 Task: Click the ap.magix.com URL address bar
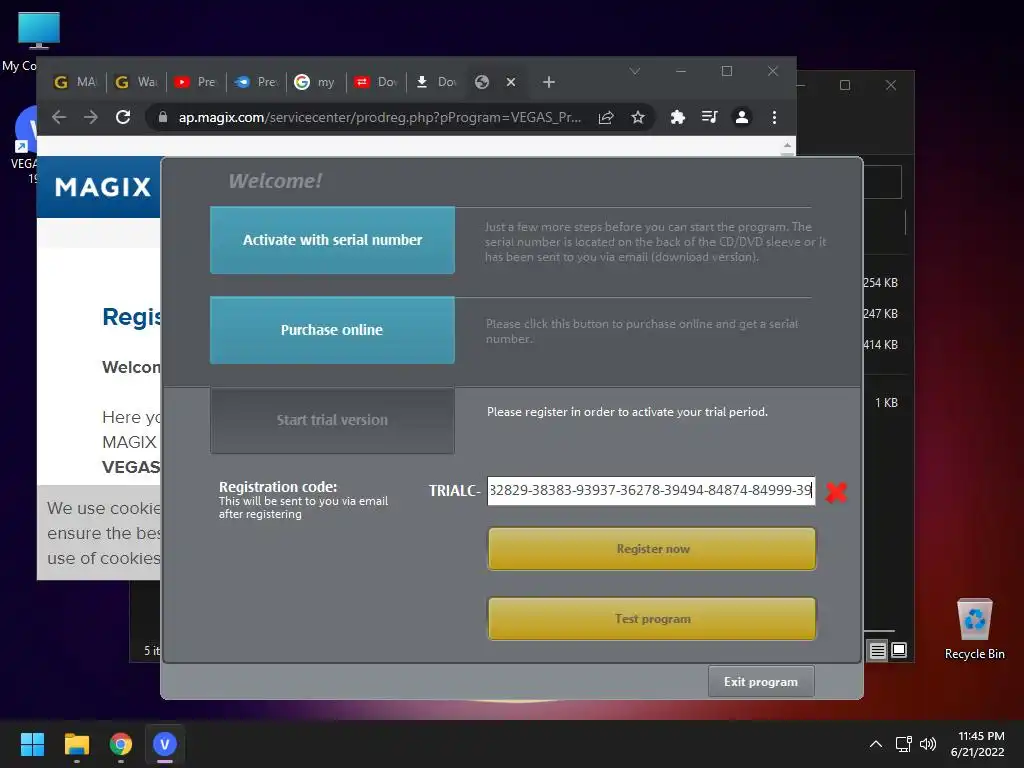coord(379,118)
